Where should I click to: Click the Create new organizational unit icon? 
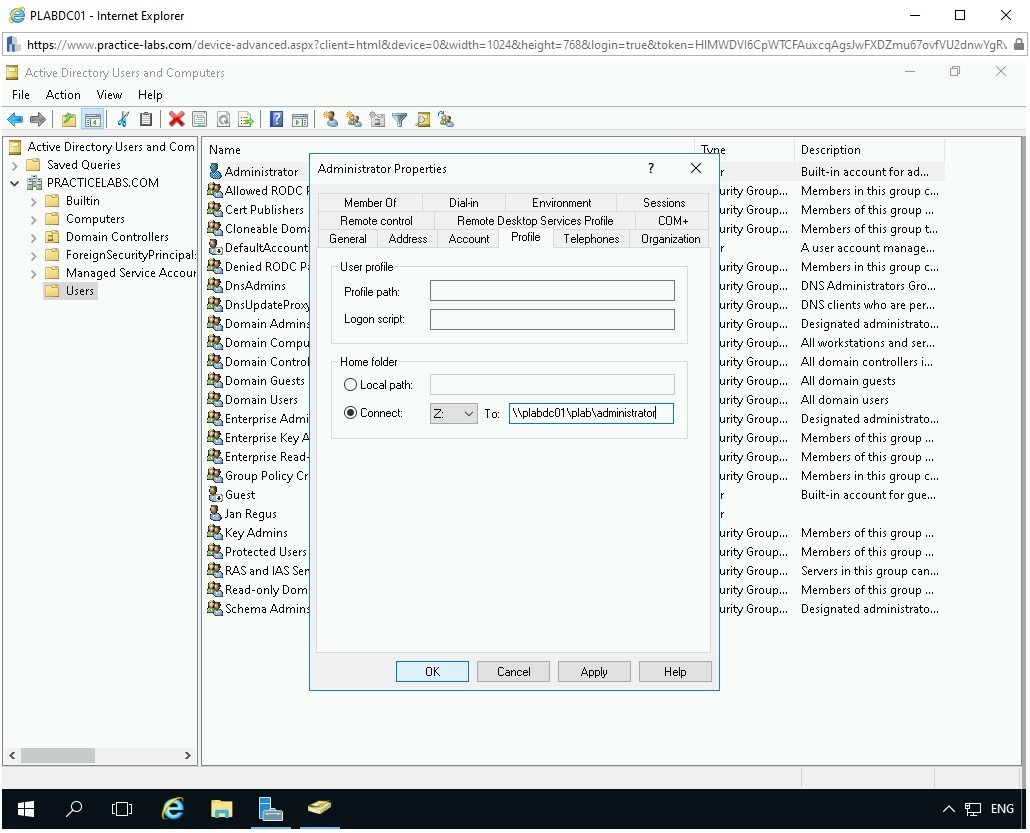(377, 120)
